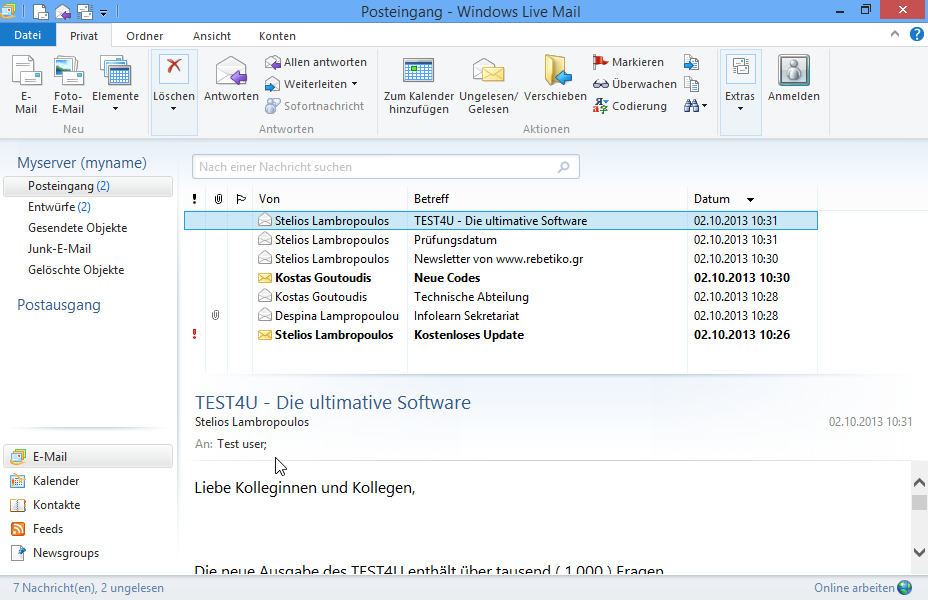The width and height of the screenshot is (928, 600).
Task: Switch to the Konten tab
Action: [277, 36]
